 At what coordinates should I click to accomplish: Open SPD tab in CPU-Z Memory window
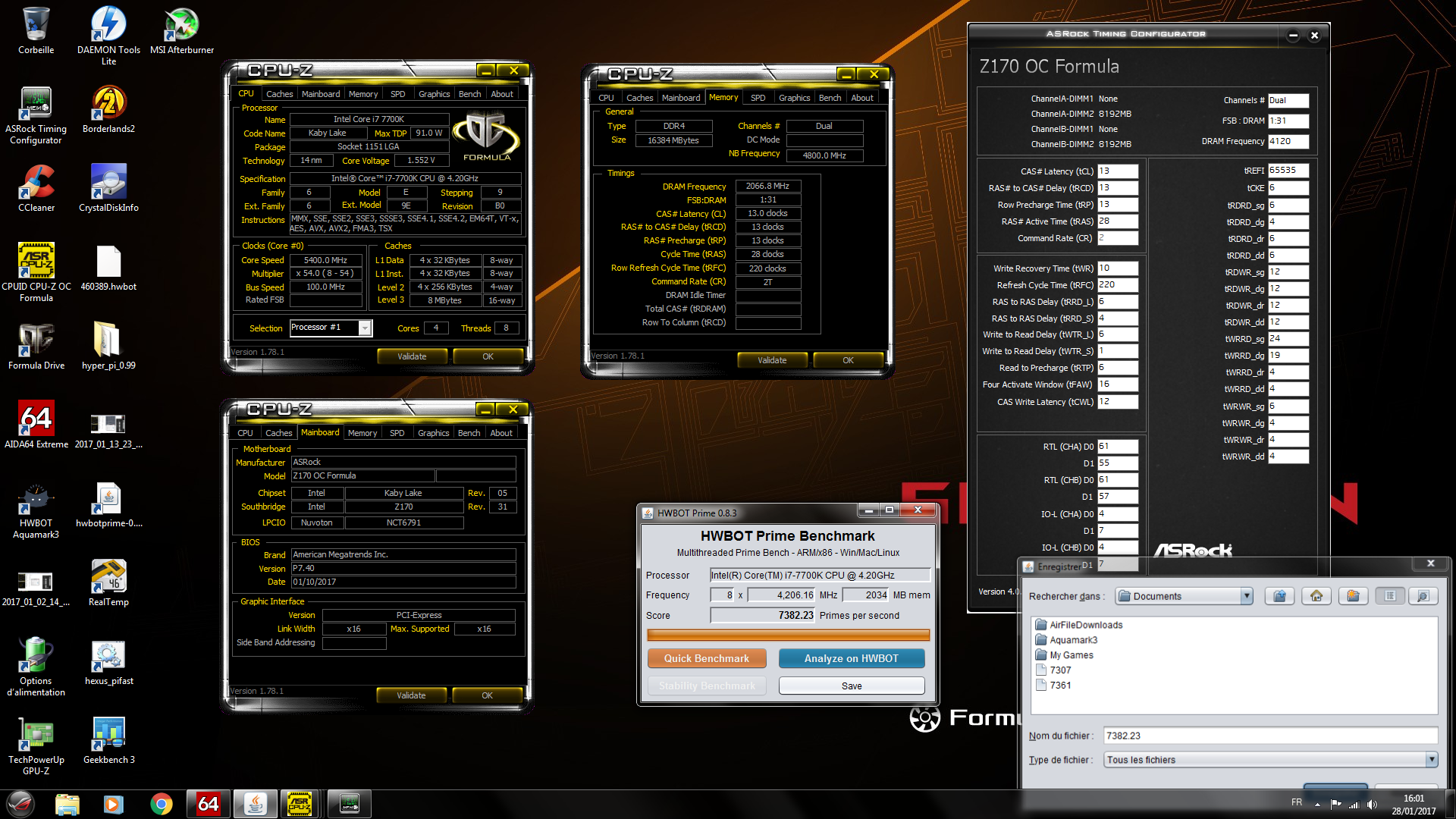(758, 98)
